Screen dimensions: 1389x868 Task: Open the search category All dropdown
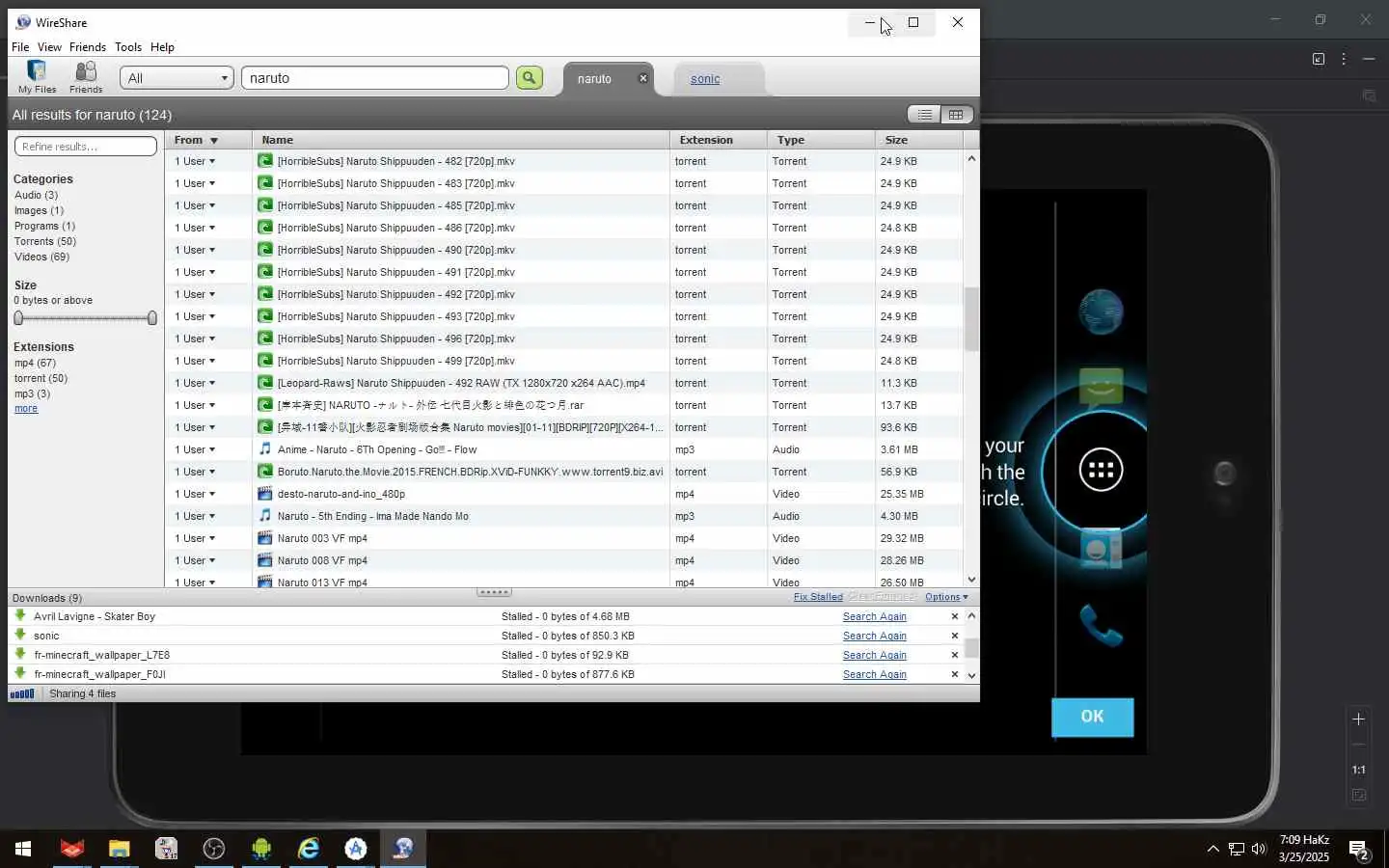click(177, 78)
